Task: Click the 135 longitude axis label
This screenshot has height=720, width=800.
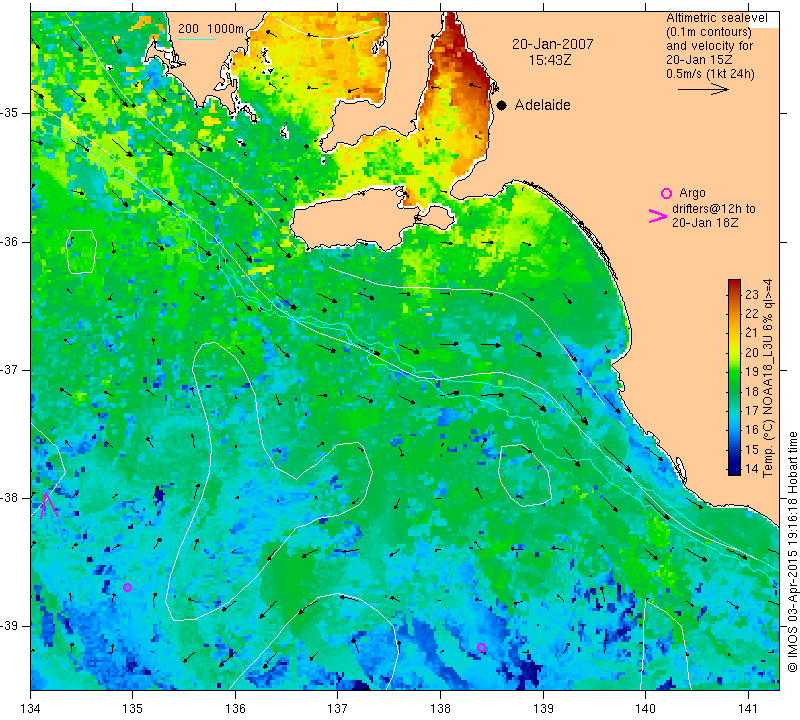Action: [132, 709]
